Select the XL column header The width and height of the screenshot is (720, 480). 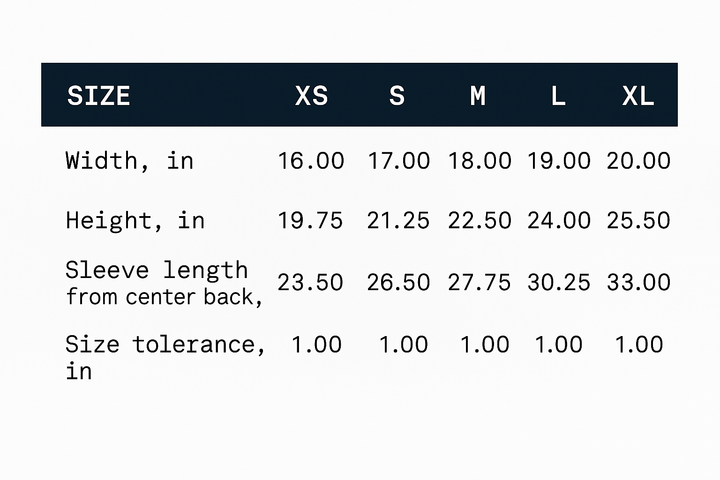[x=638, y=96]
